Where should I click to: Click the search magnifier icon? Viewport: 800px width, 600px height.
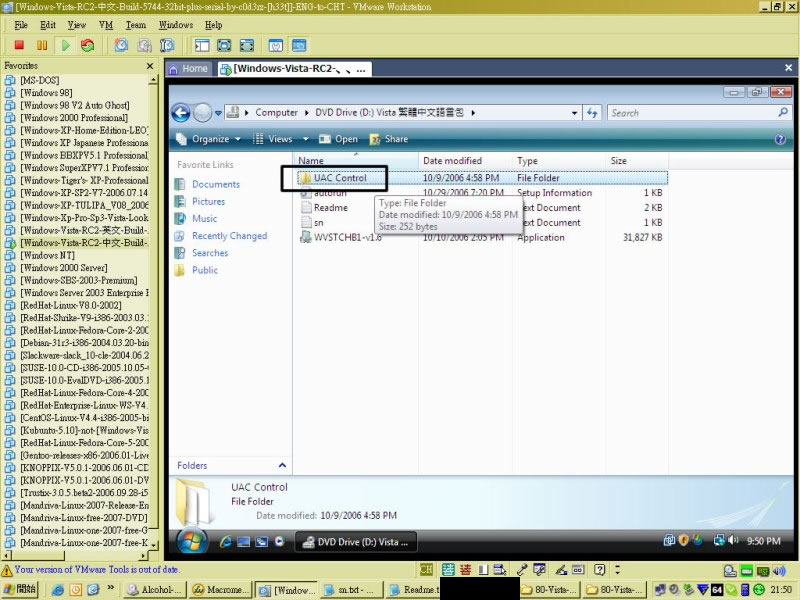(x=783, y=112)
